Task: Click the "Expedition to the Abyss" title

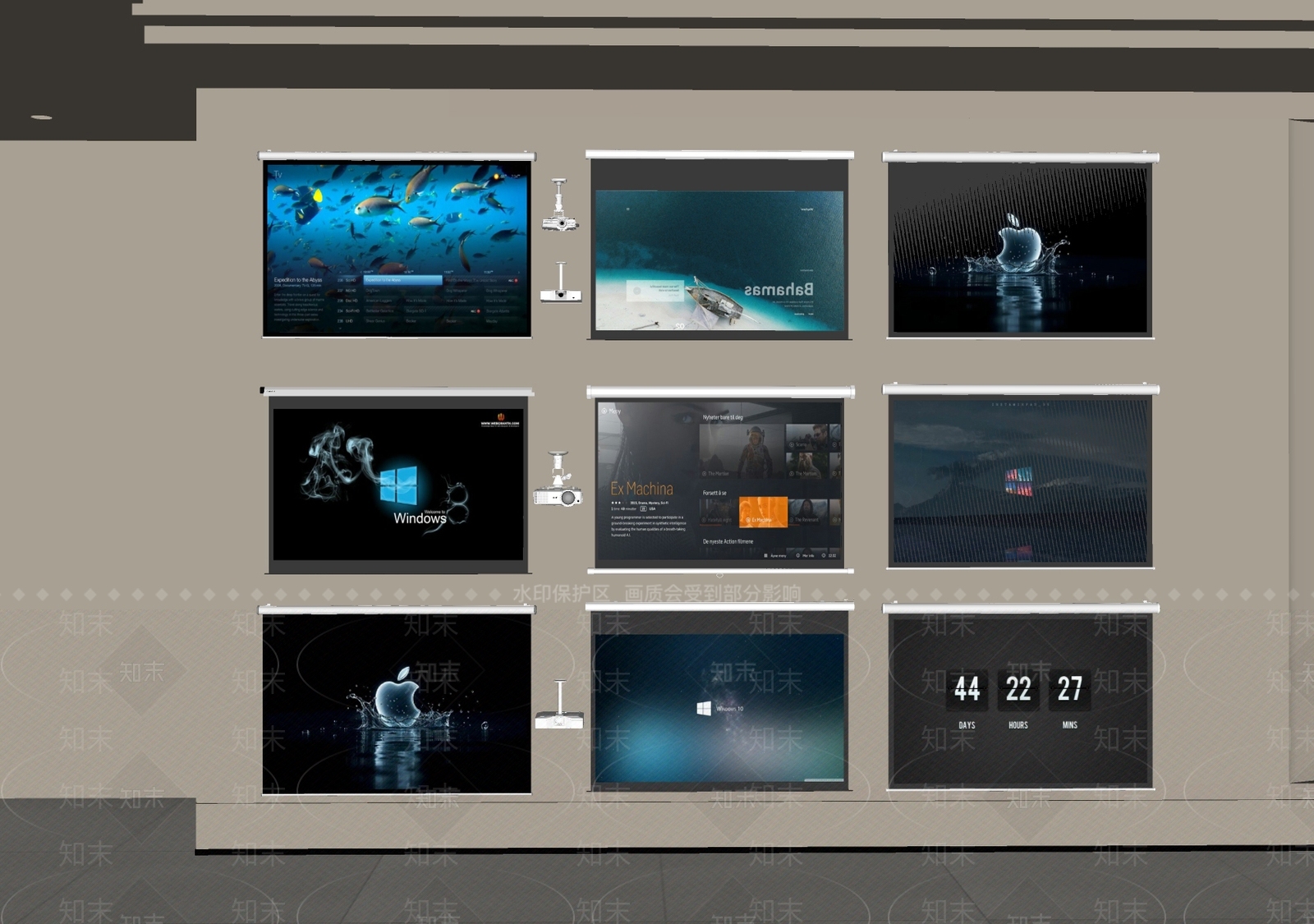Action: (x=298, y=280)
